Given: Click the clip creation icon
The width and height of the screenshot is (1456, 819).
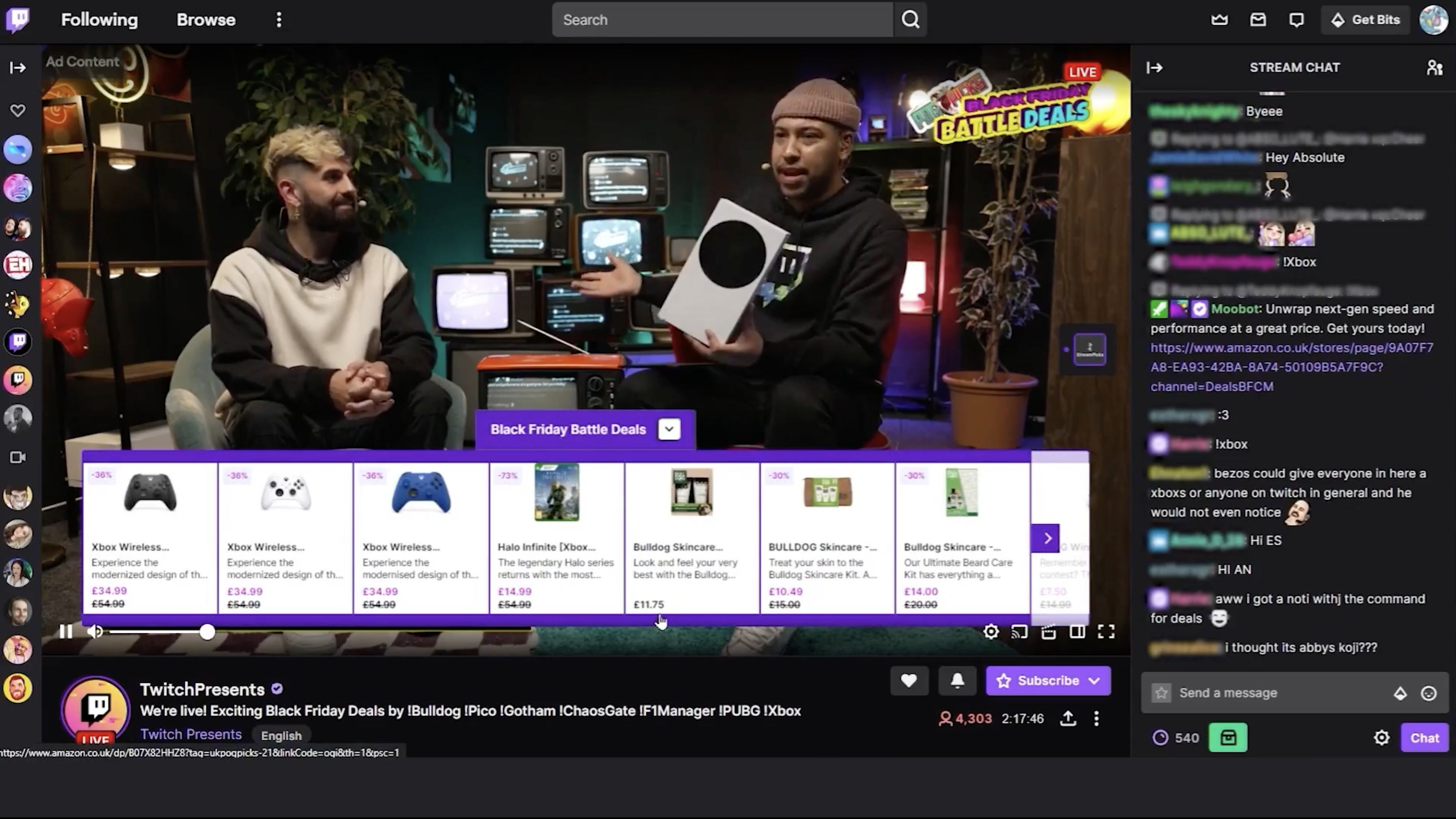Looking at the screenshot, I should point(1049,631).
